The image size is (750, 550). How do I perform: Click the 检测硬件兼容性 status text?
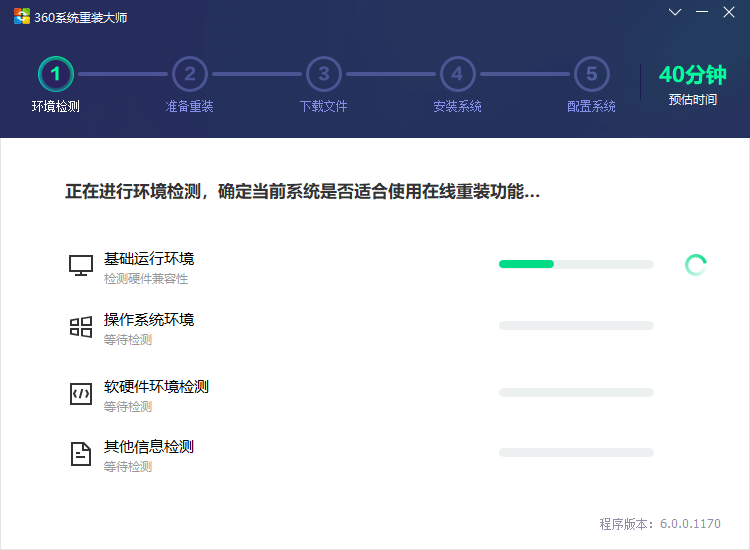(146, 279)
